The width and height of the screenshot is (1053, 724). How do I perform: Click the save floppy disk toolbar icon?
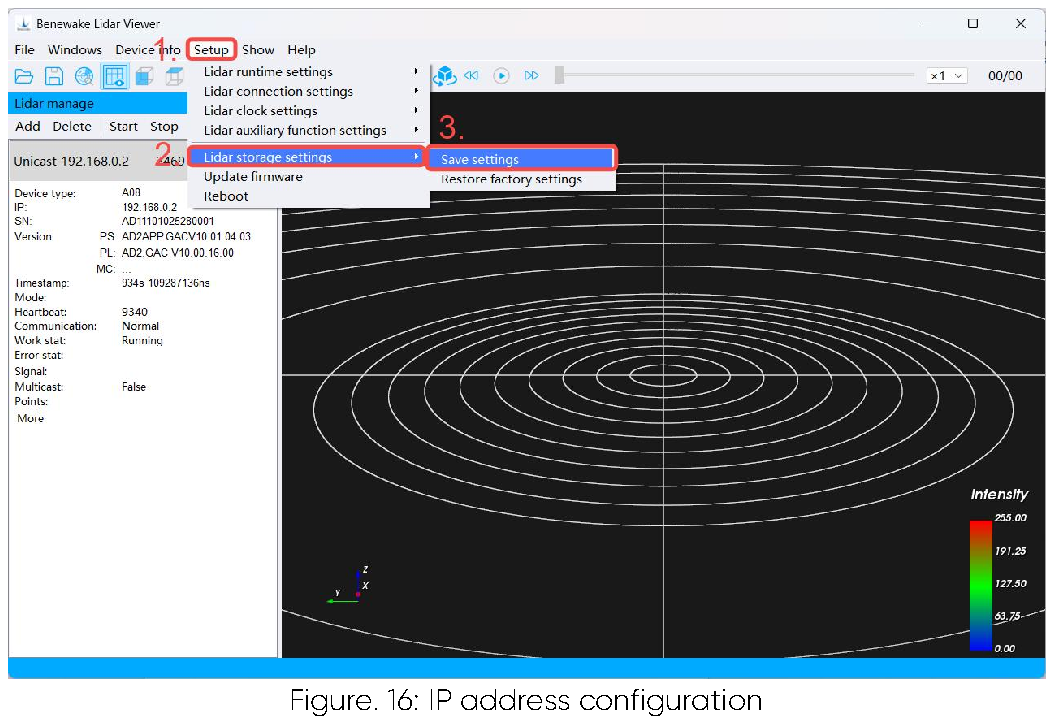(54, 77)
